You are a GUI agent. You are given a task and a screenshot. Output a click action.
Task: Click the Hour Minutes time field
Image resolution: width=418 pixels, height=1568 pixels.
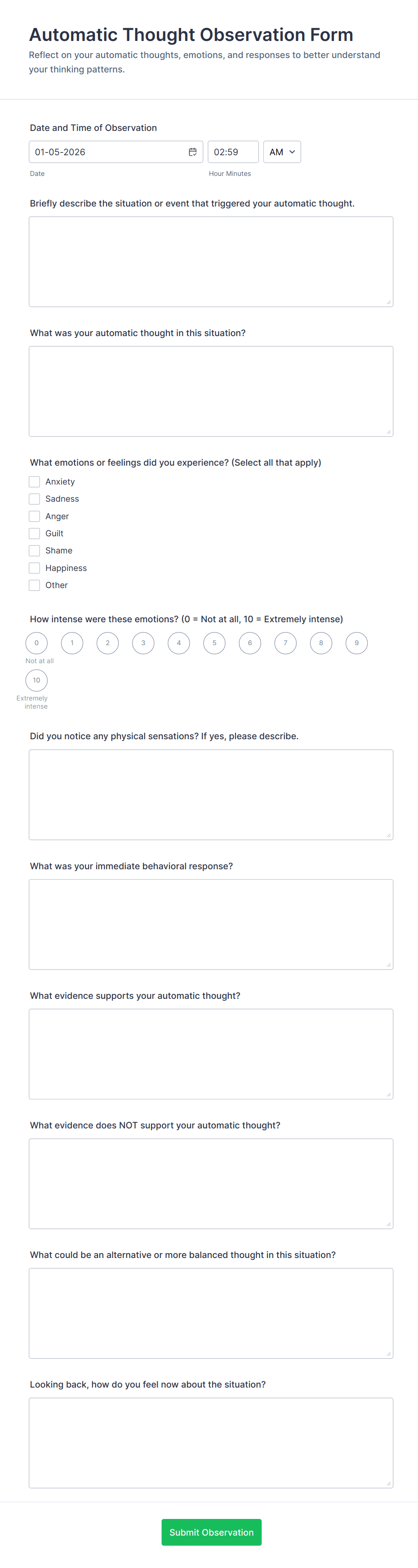[x=233, y=152]
